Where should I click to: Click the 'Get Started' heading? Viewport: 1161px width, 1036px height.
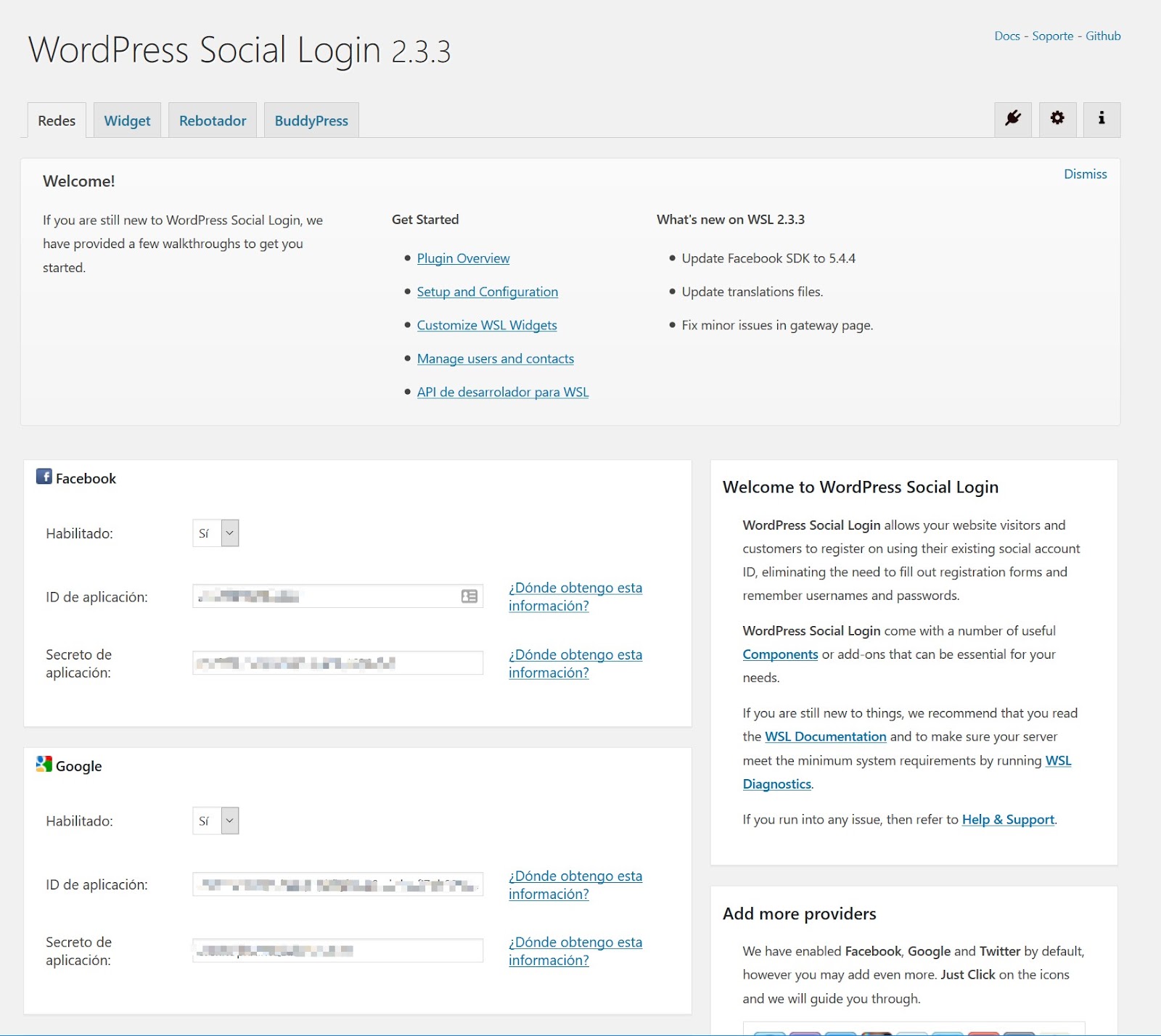click(425, 219)
